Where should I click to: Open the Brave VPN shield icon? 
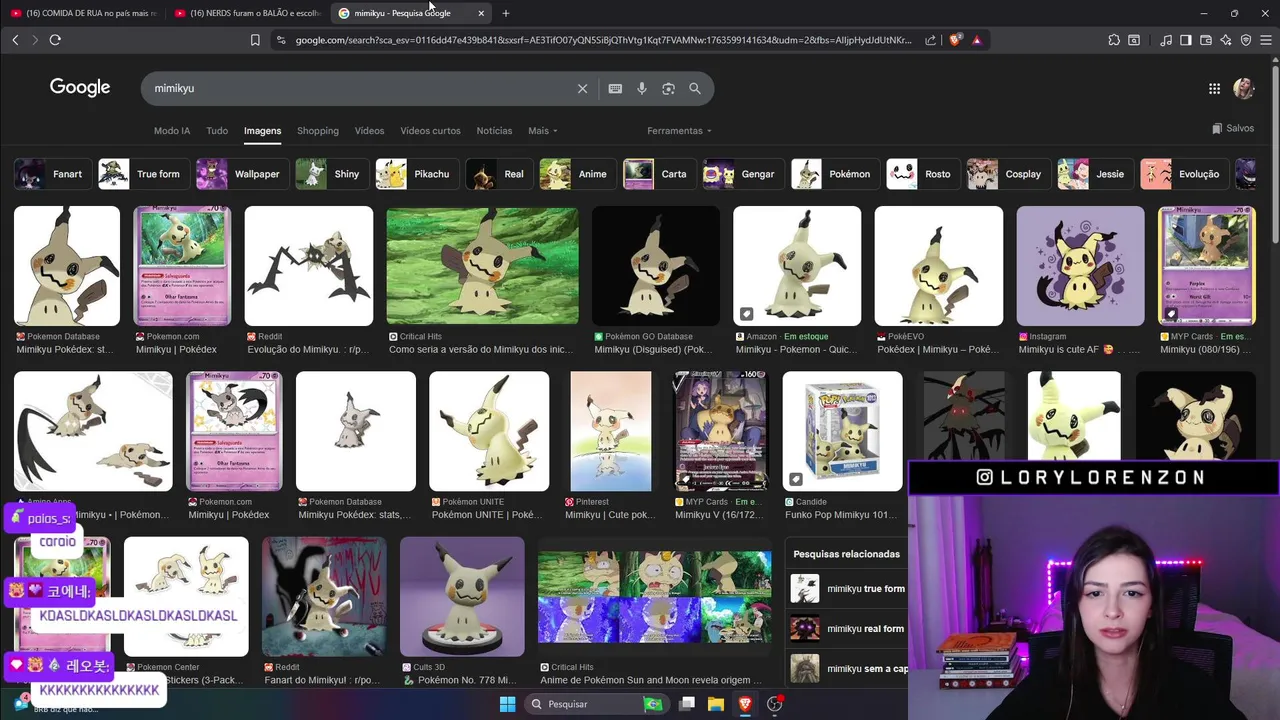(x=1246, y=40)
